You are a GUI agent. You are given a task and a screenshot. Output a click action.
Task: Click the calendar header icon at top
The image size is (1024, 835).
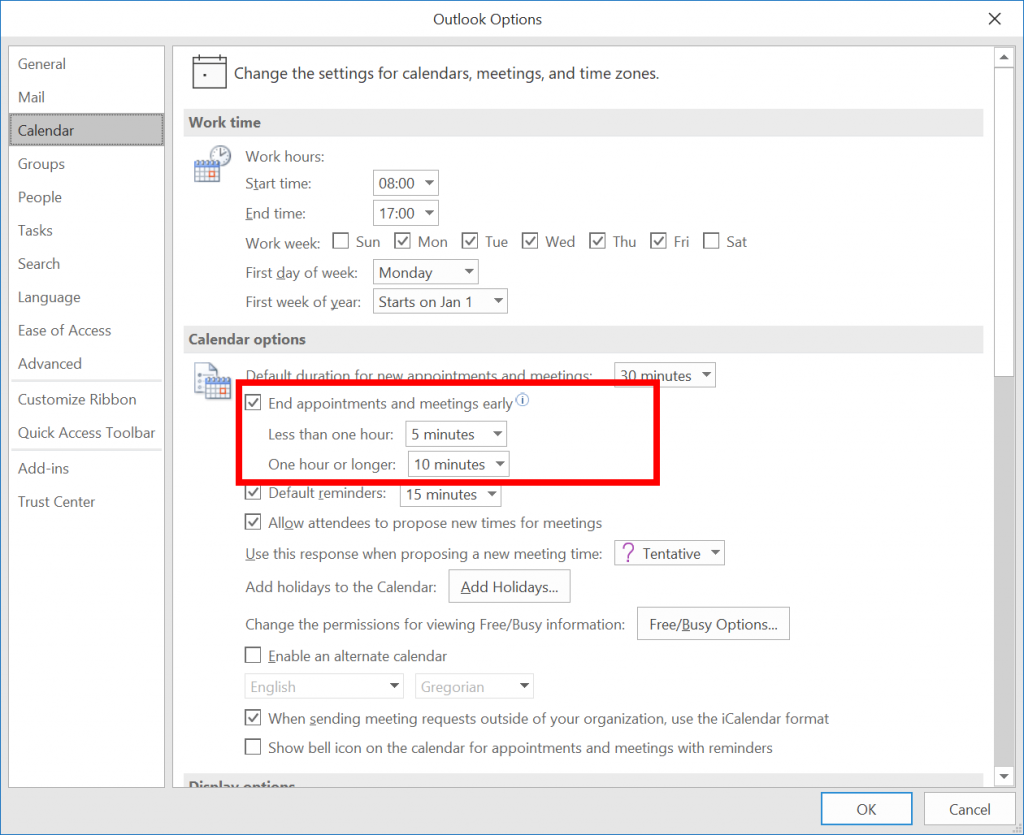pyautogui.click(x=208, y=73)
